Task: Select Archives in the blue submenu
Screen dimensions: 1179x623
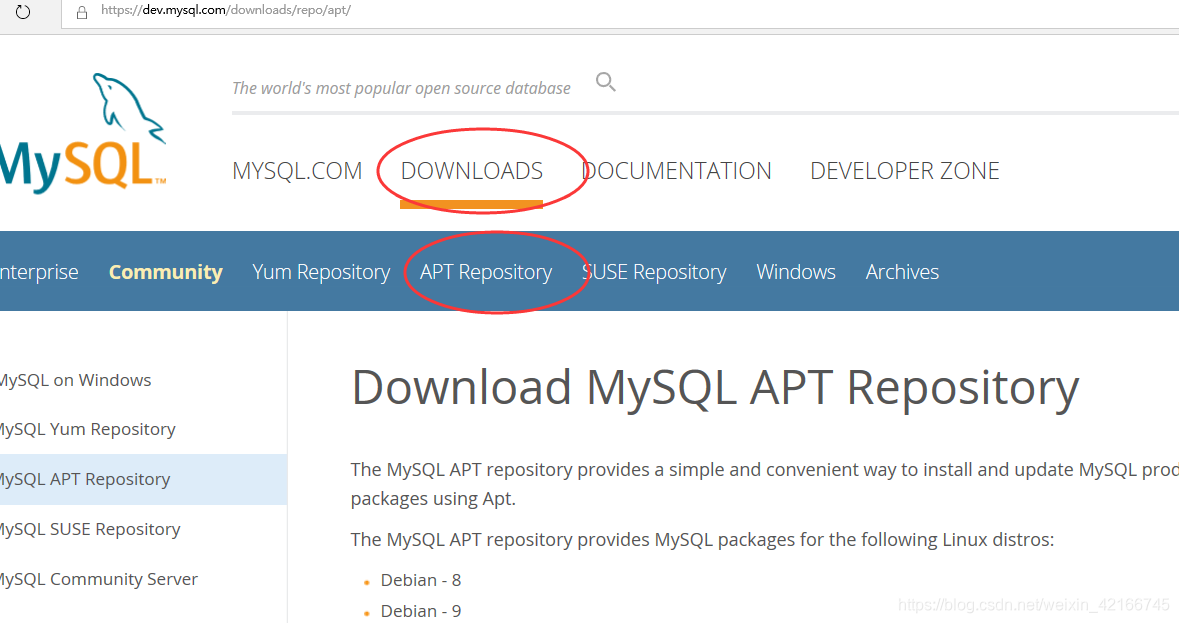Action: (x=902, y=271)
